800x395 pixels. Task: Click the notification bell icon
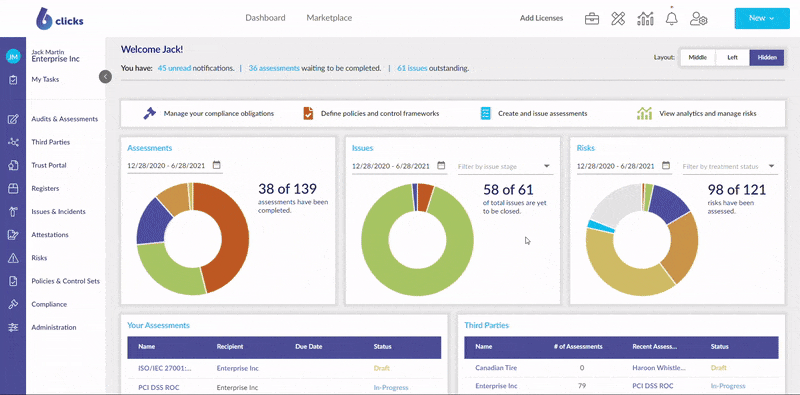[671, 19]
